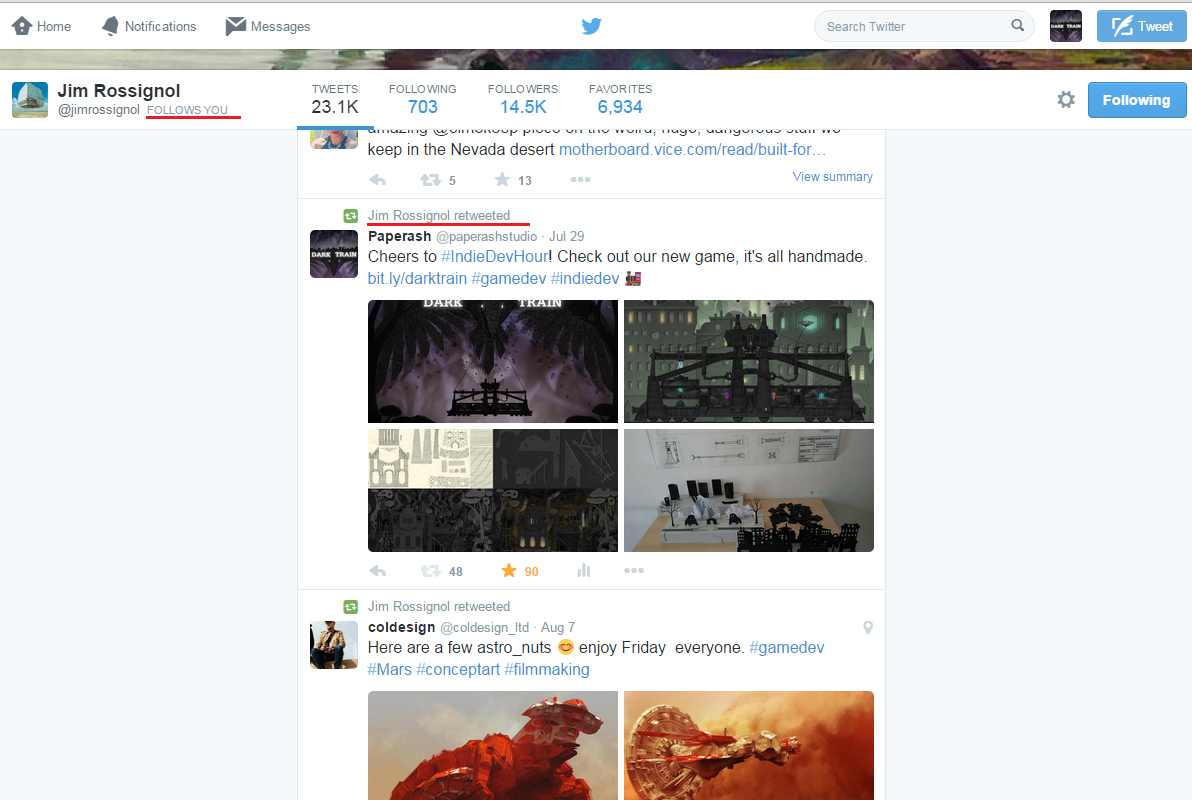Click the avatar of the Nevada desert tweet

click(x=334, y=139)
